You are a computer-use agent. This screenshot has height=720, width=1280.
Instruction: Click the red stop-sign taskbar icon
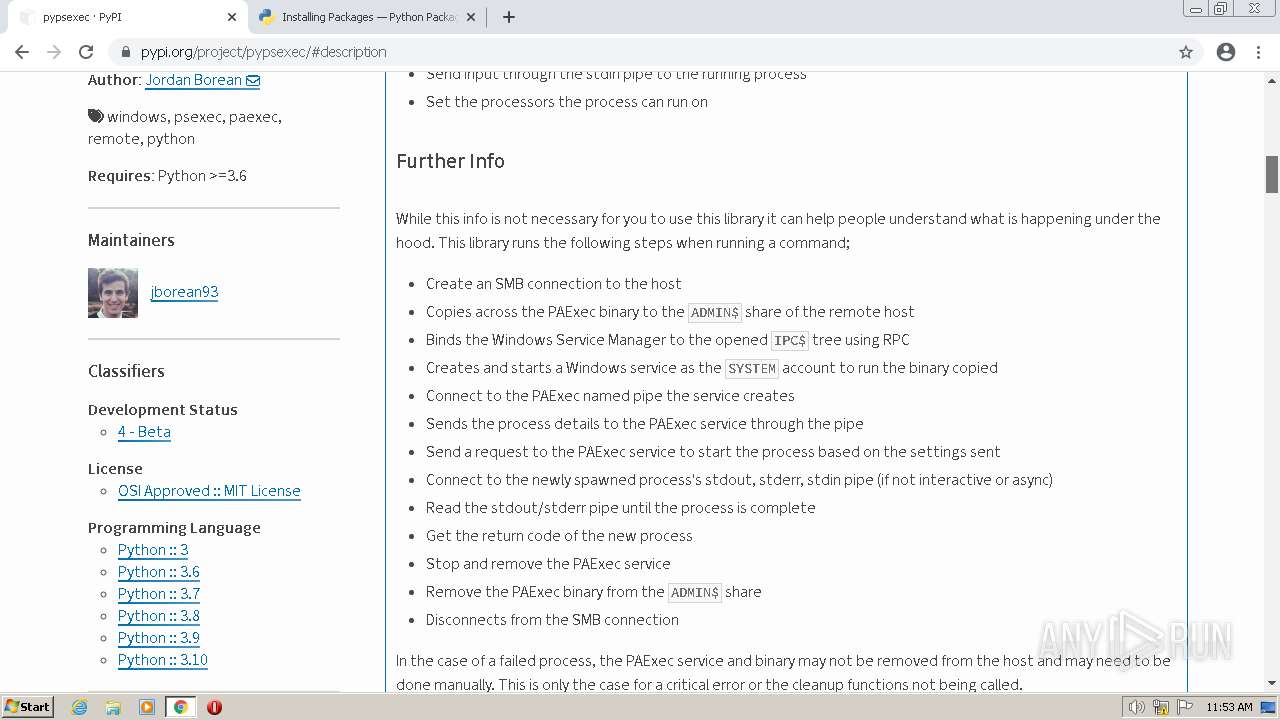point(214,707)
